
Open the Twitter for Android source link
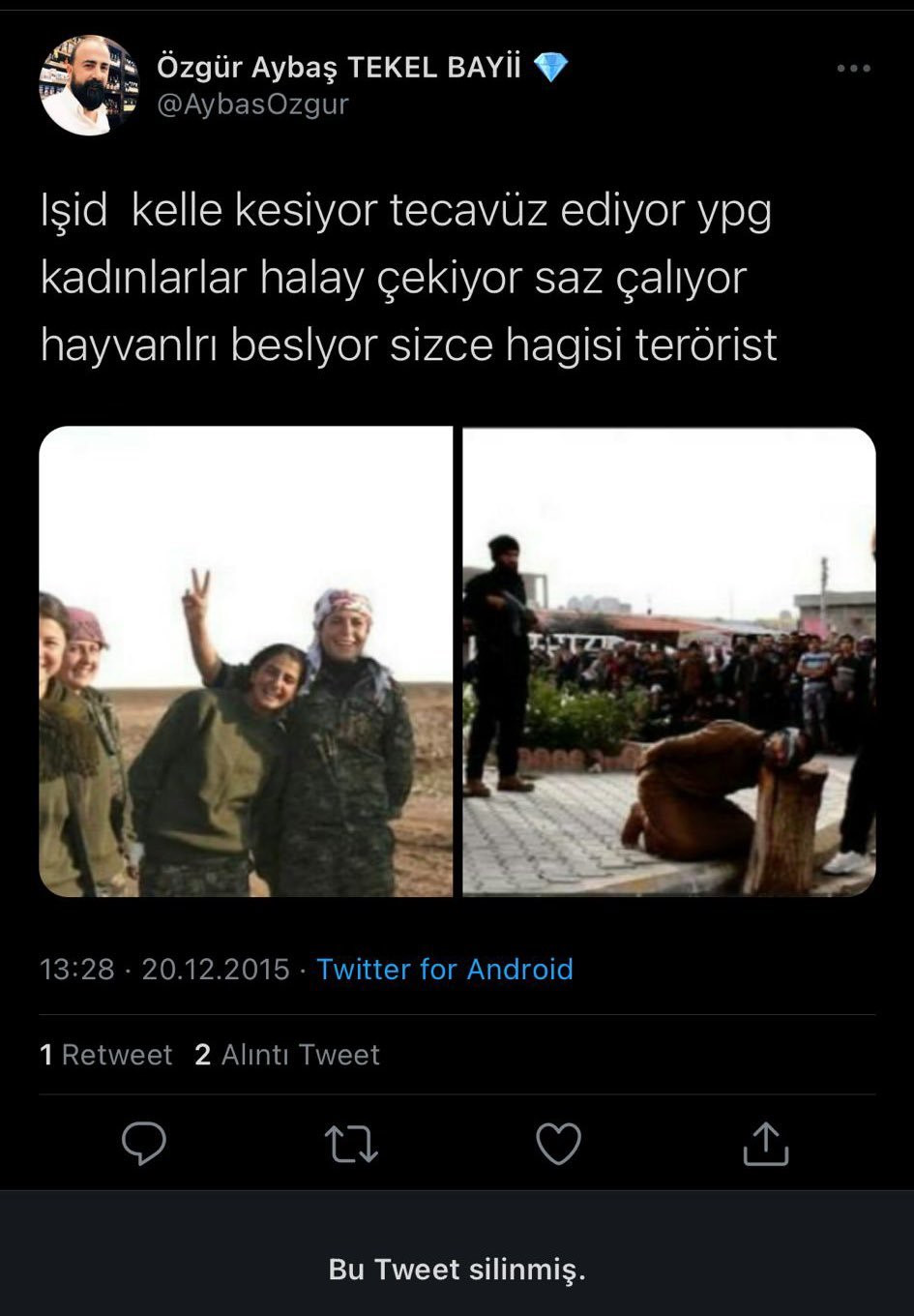(x=445, y=969)
